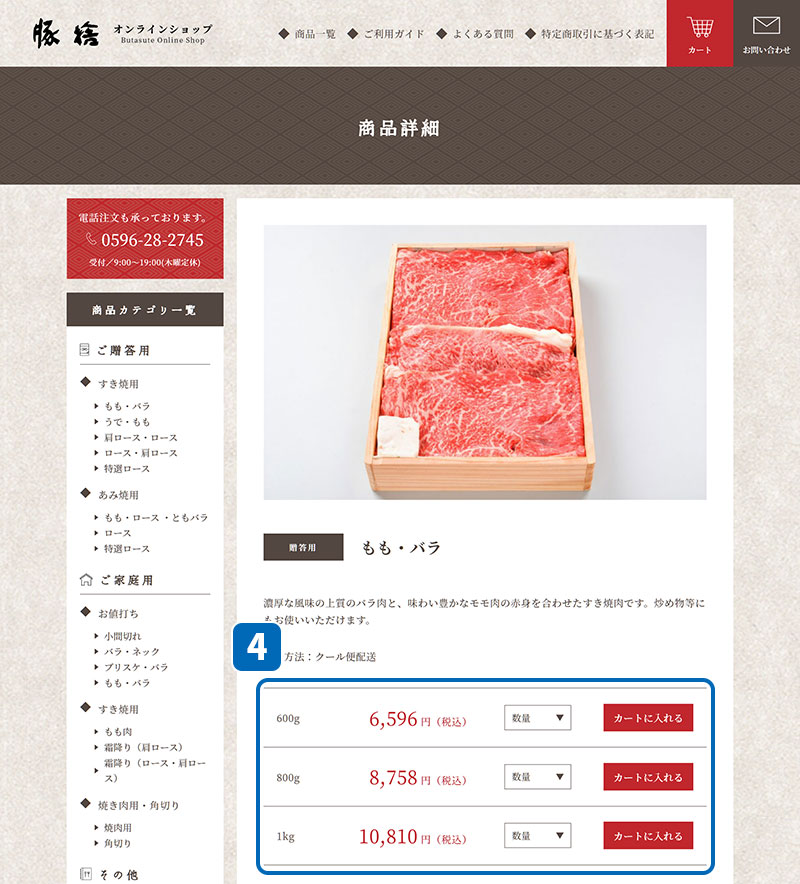Click the phone icon beside 0596-28-2745
Image resolution: width=800 pixels, height=884 pixels.
(x=91, y=240)
